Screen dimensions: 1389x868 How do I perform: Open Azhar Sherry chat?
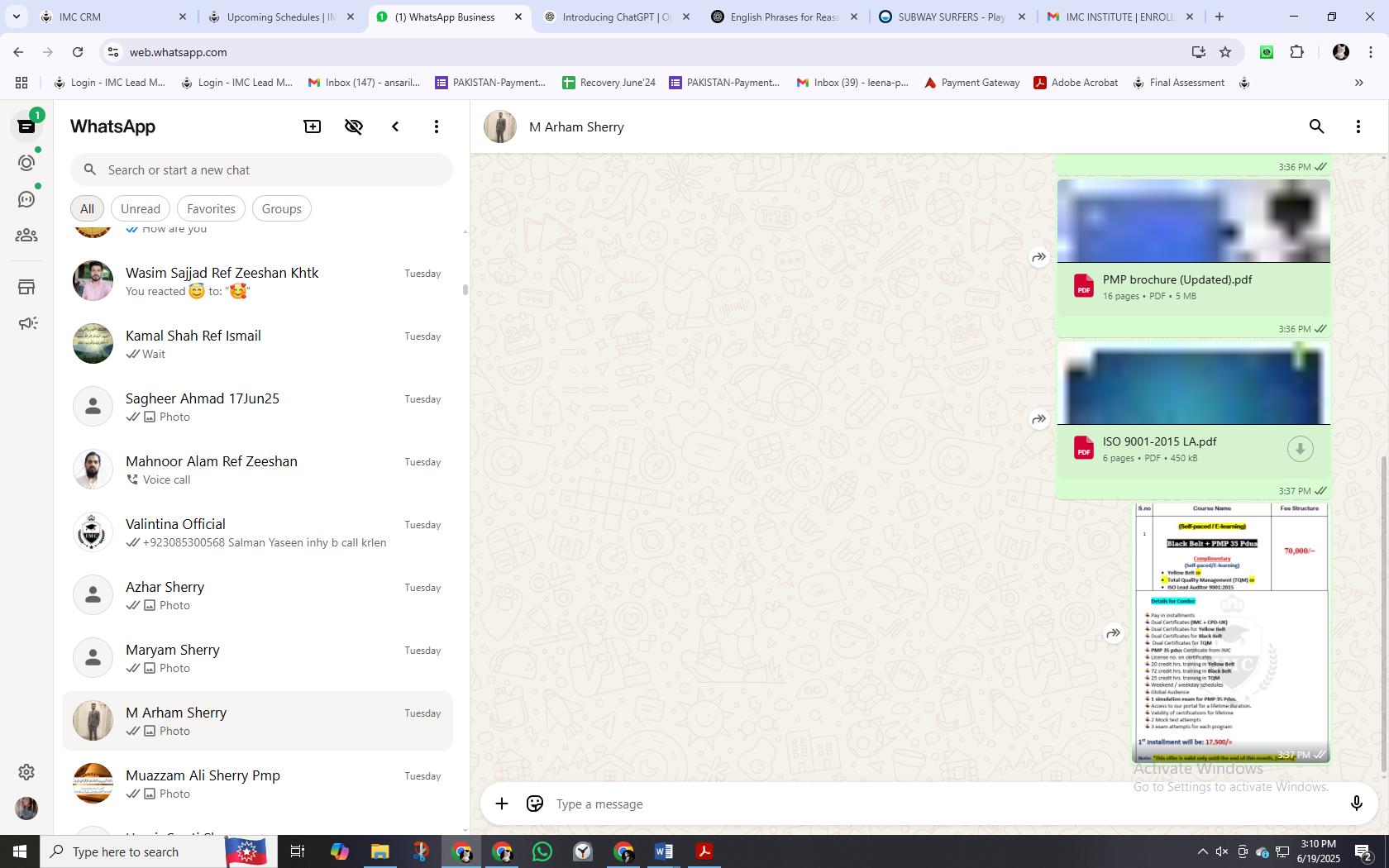(x=258, y=595)
